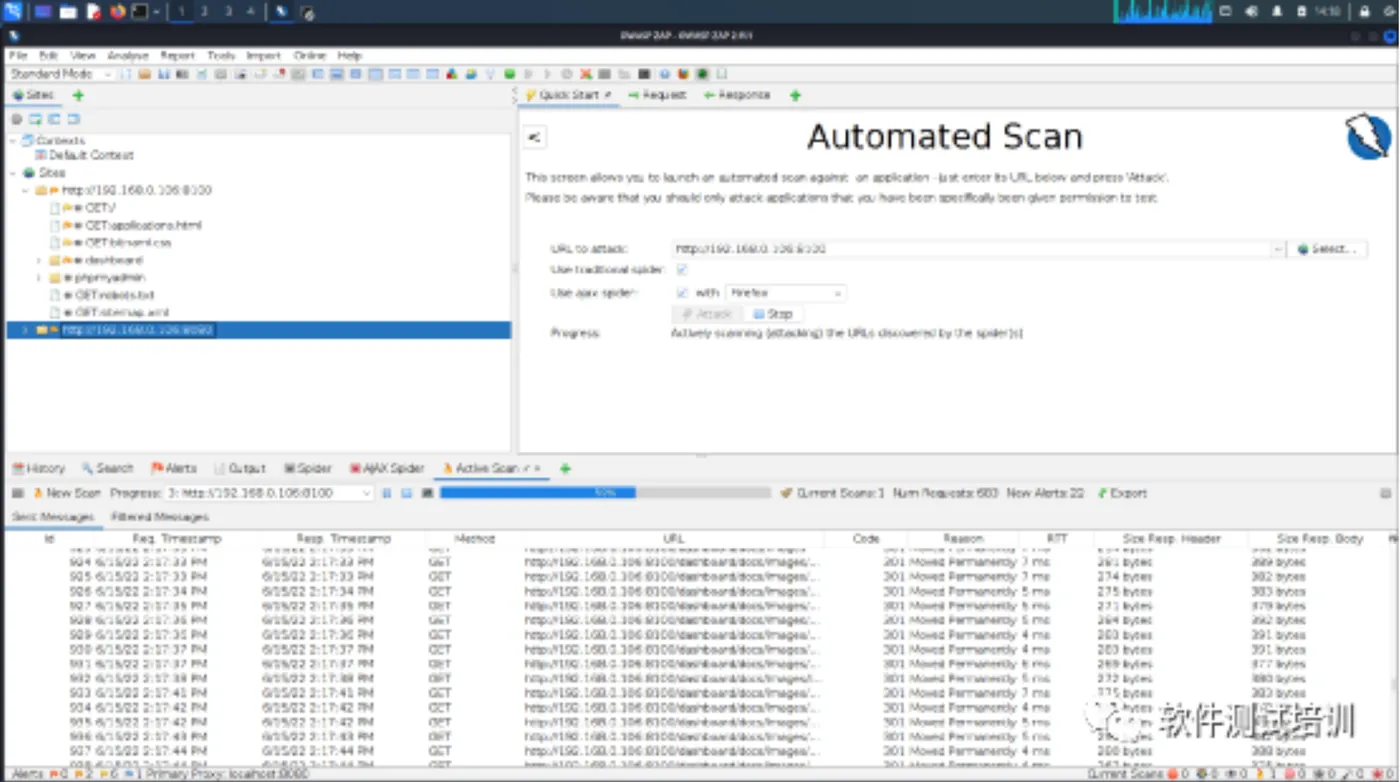Viewport: 1400px width, 782px height.
Task: Click the Select... button
Action: (x=1328, y=249)
